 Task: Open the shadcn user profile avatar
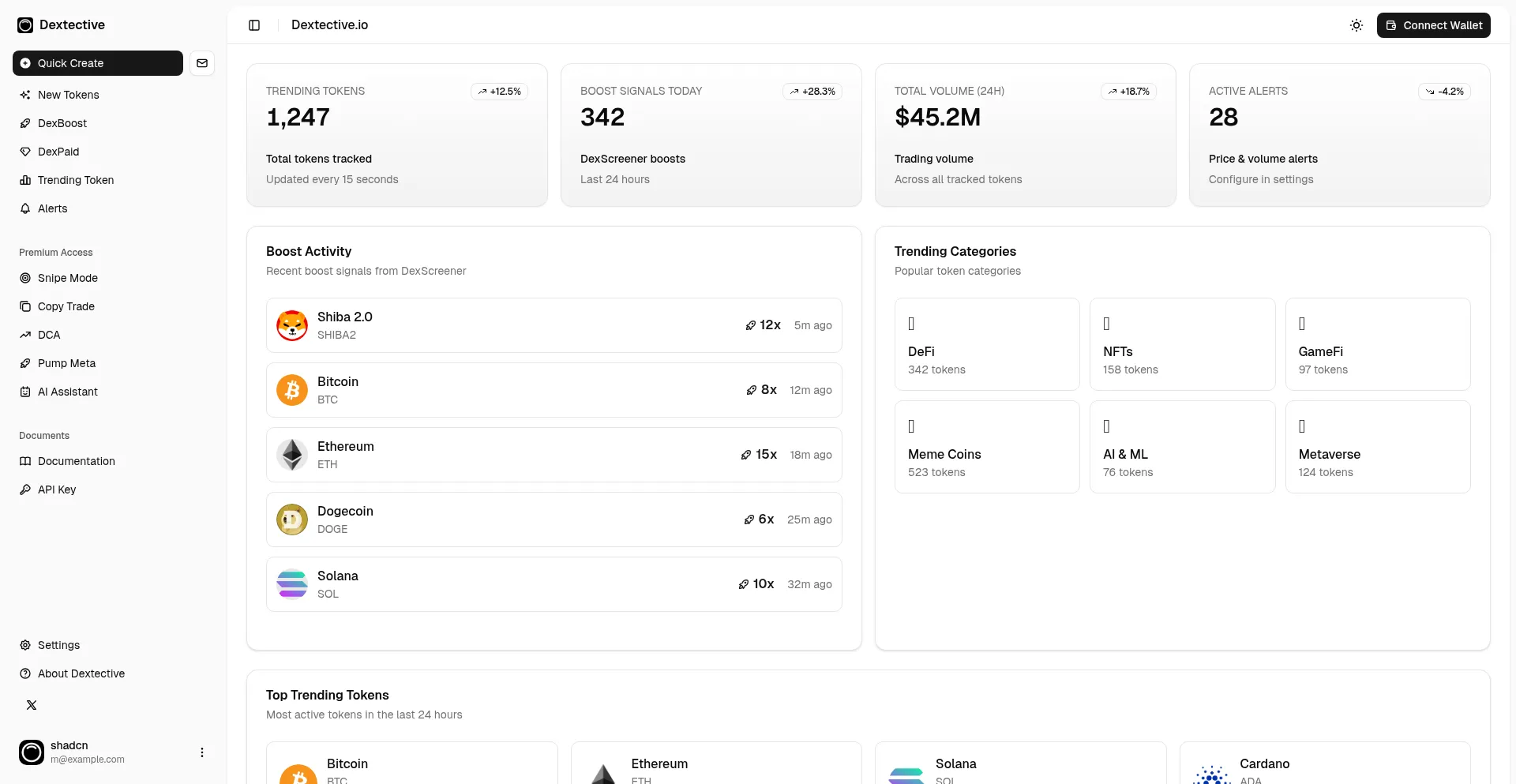click(32, 752)
